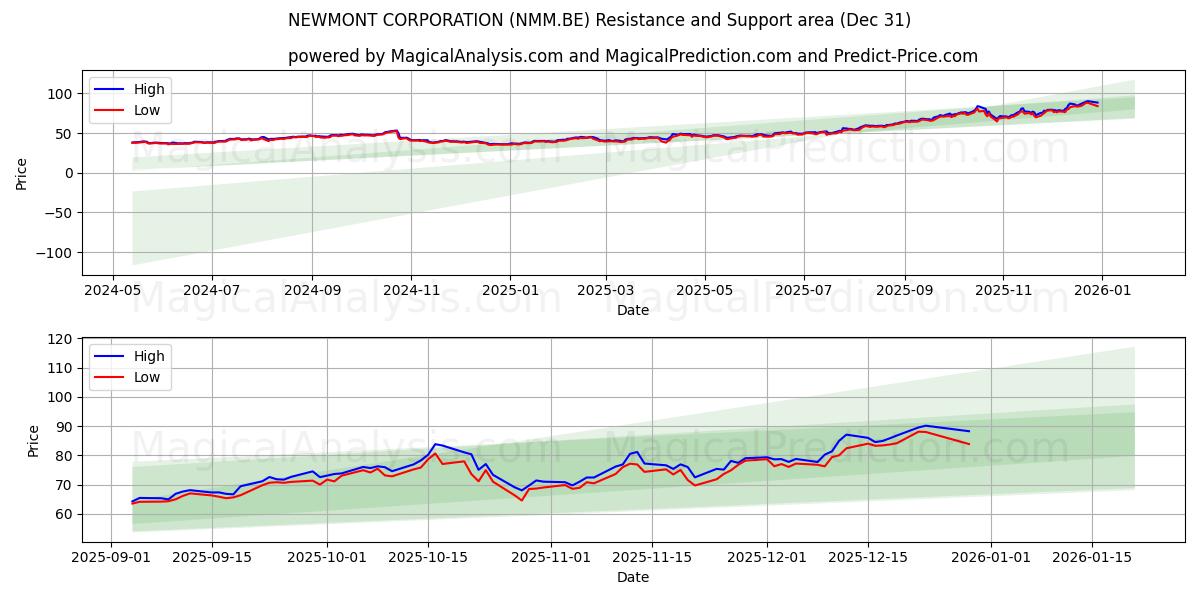Click the '2024-07' tick label
This screenshot has height=600, width=1200.
211,291
